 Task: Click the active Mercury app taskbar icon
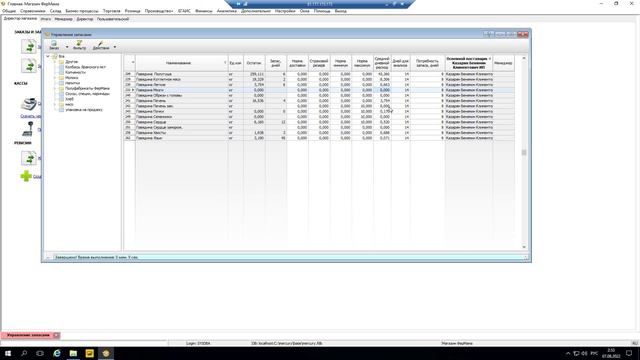(x=106, y=353)
